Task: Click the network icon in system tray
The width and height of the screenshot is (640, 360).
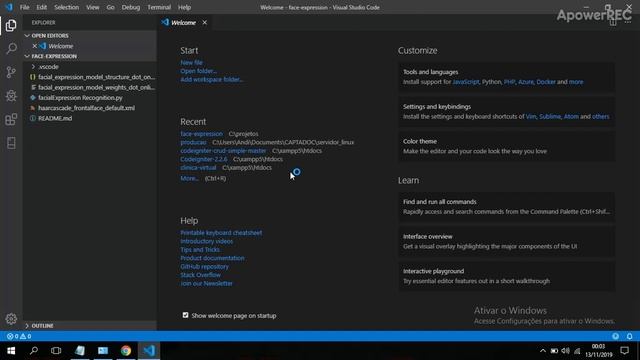Action: tap(577, 351)
